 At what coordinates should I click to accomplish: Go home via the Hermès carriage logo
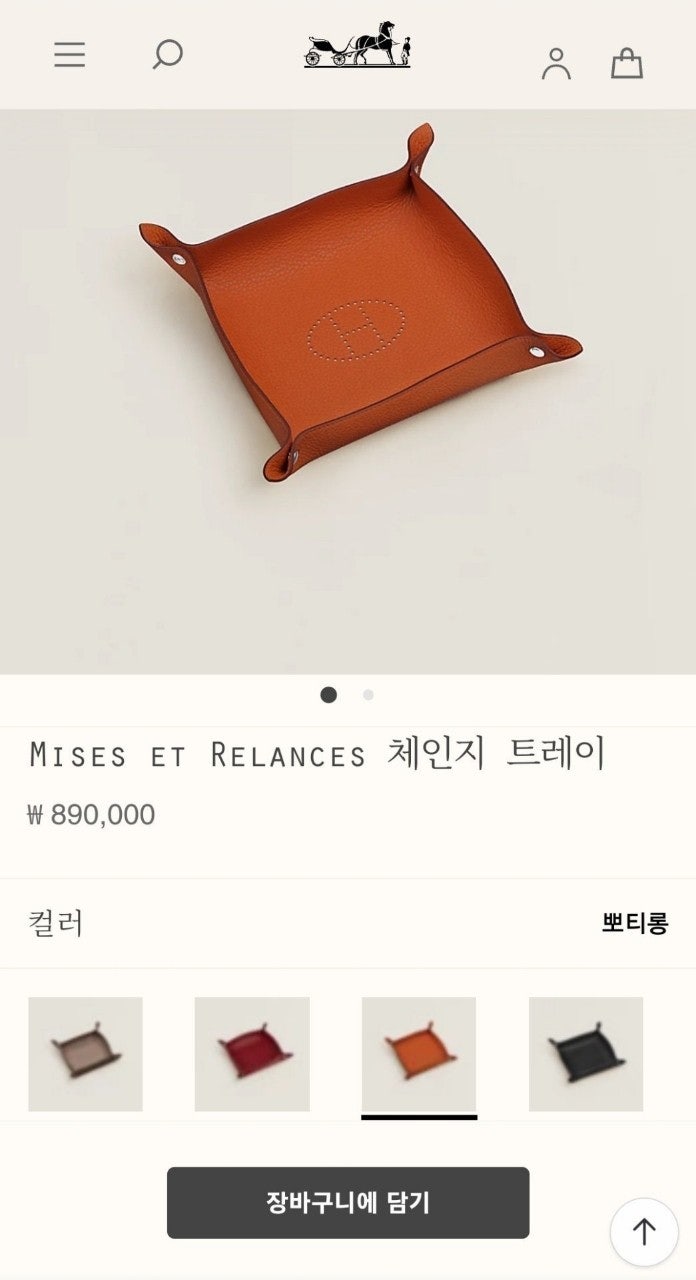[x=358, y=45]
